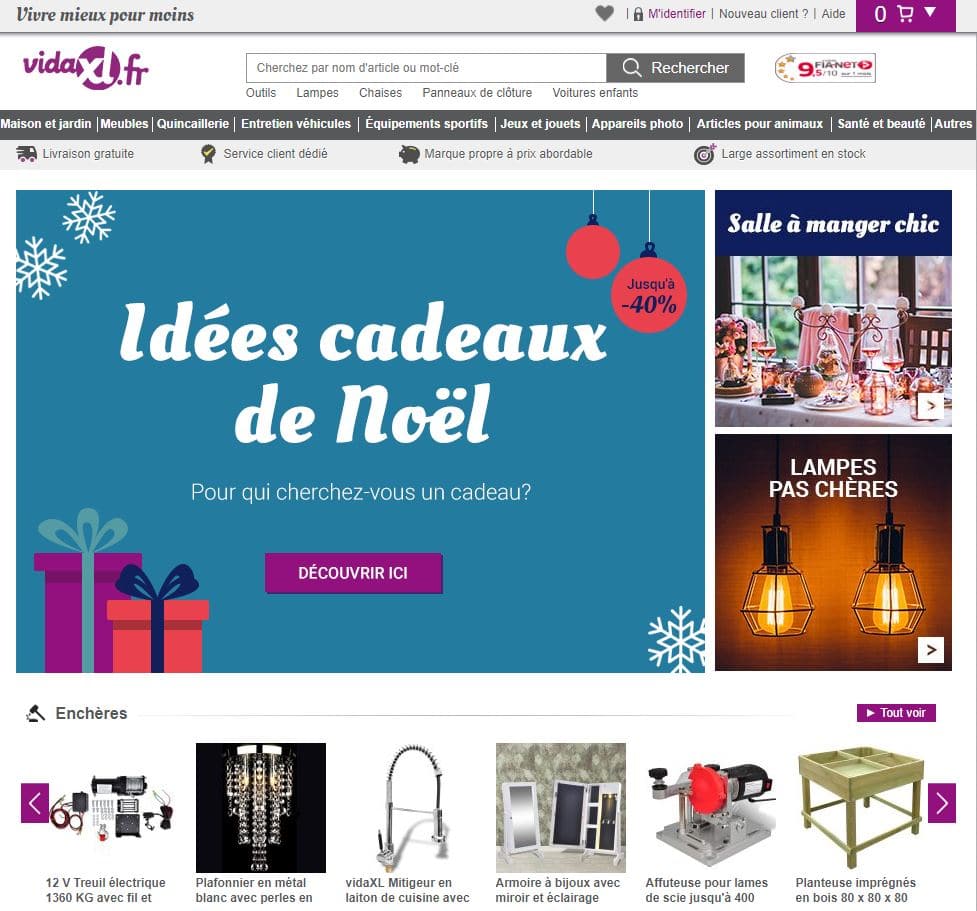Viewport: 977px width, 911px height.
Task: Open the Meubles menu category
Action: coord(124,123)
